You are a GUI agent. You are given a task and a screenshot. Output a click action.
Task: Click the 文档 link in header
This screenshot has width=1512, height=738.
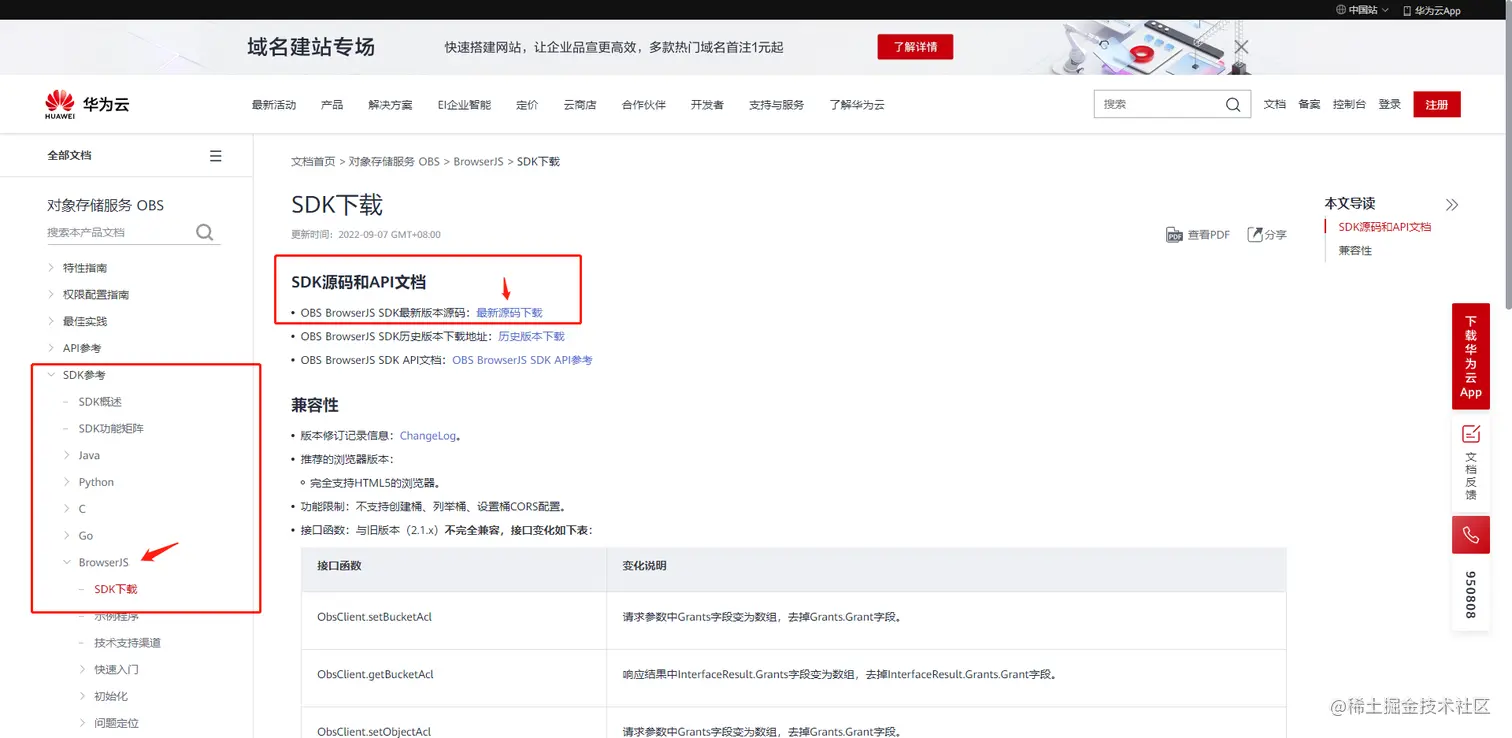(x=1275, y=104)
